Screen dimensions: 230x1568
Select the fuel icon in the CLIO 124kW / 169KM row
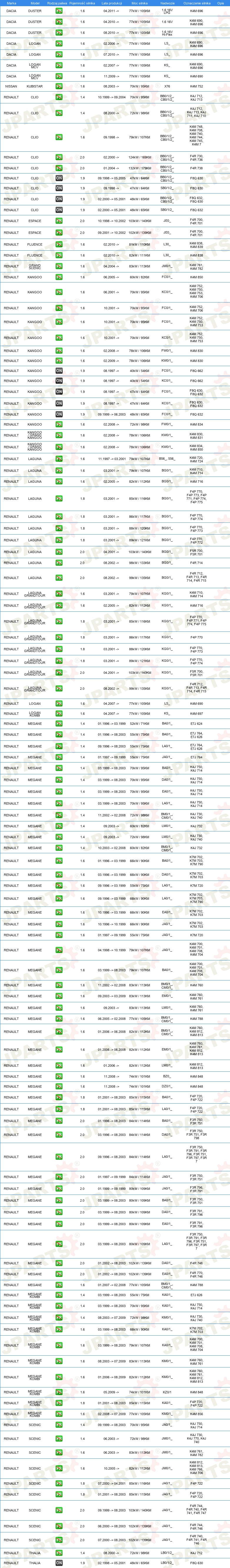59,157
